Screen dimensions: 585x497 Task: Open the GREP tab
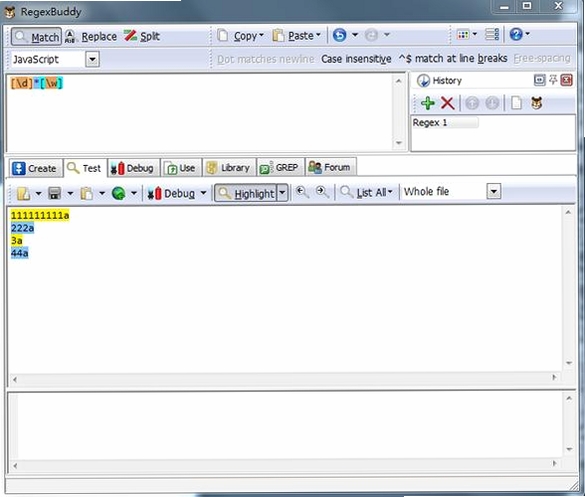[x=280, y=168]
